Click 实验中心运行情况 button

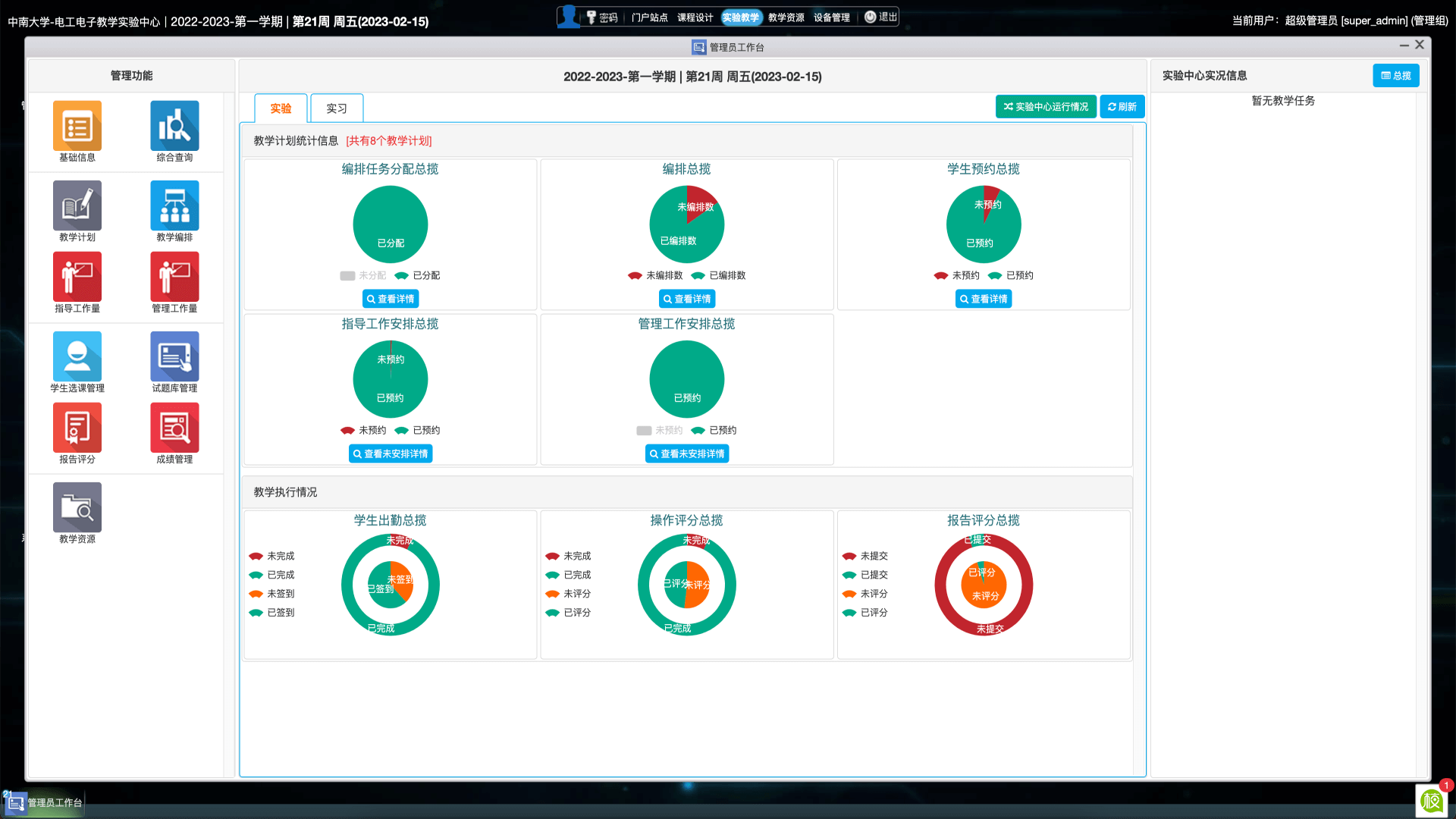(x=1046, y=107)
